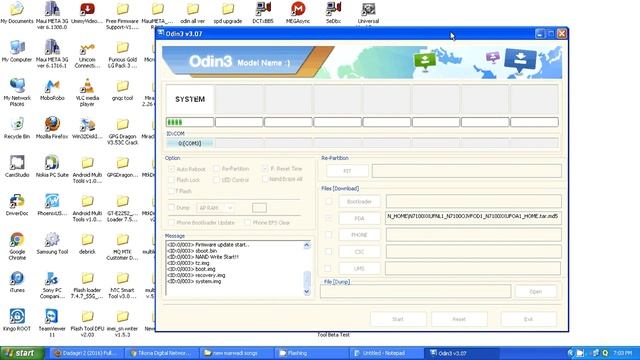Select the 0:[COM3] ID:COM box
Screen dimensions: 640x360
pyautogui.click(x=190, y=143)
